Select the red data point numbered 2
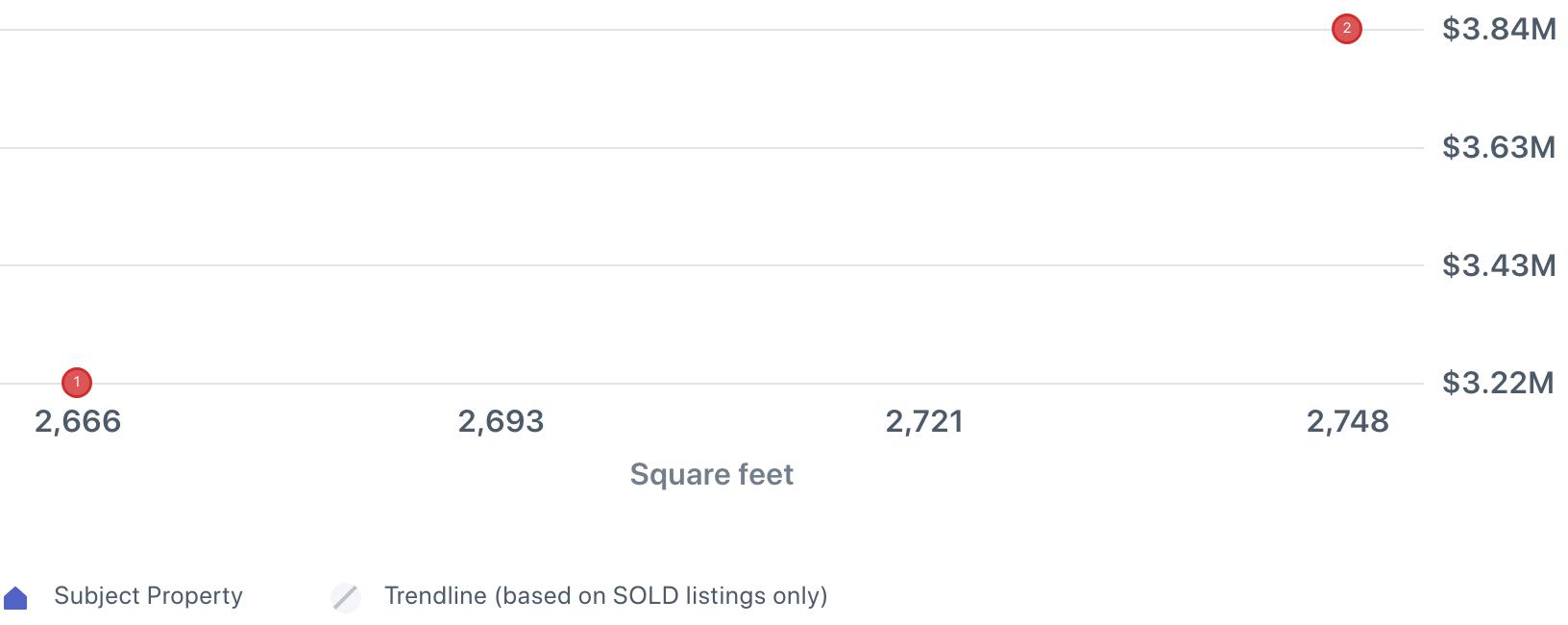 coord(1346,30)
